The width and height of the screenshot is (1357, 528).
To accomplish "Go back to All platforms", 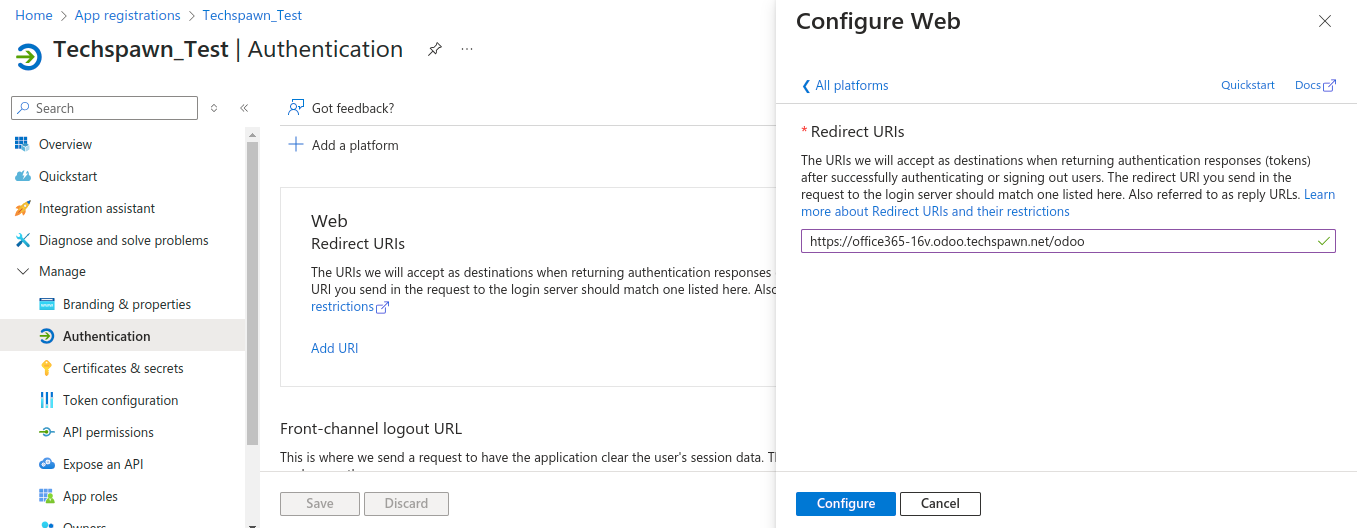I will pyautogui.click(x=845, y=85).
